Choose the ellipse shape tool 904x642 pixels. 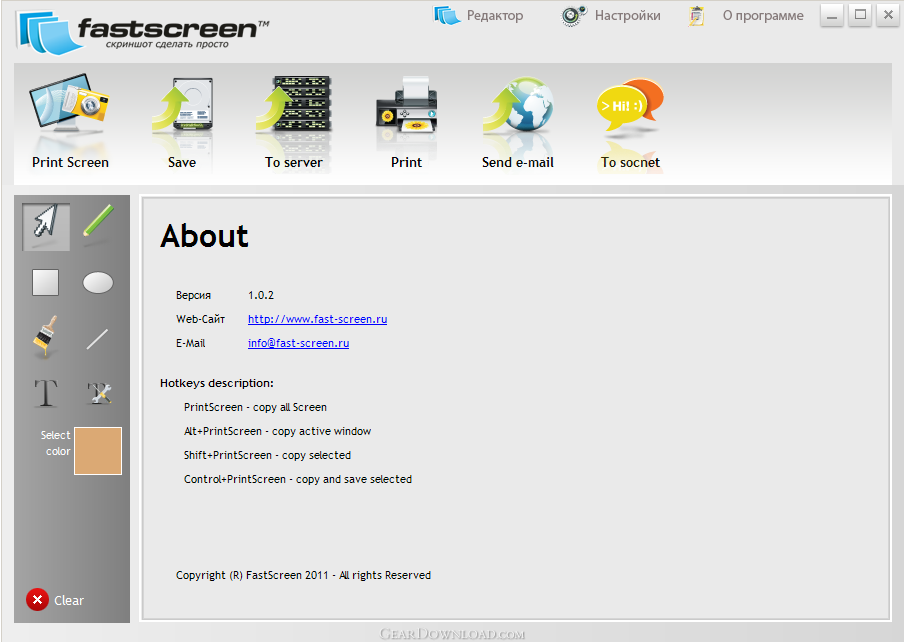click(x=98, y=283)
